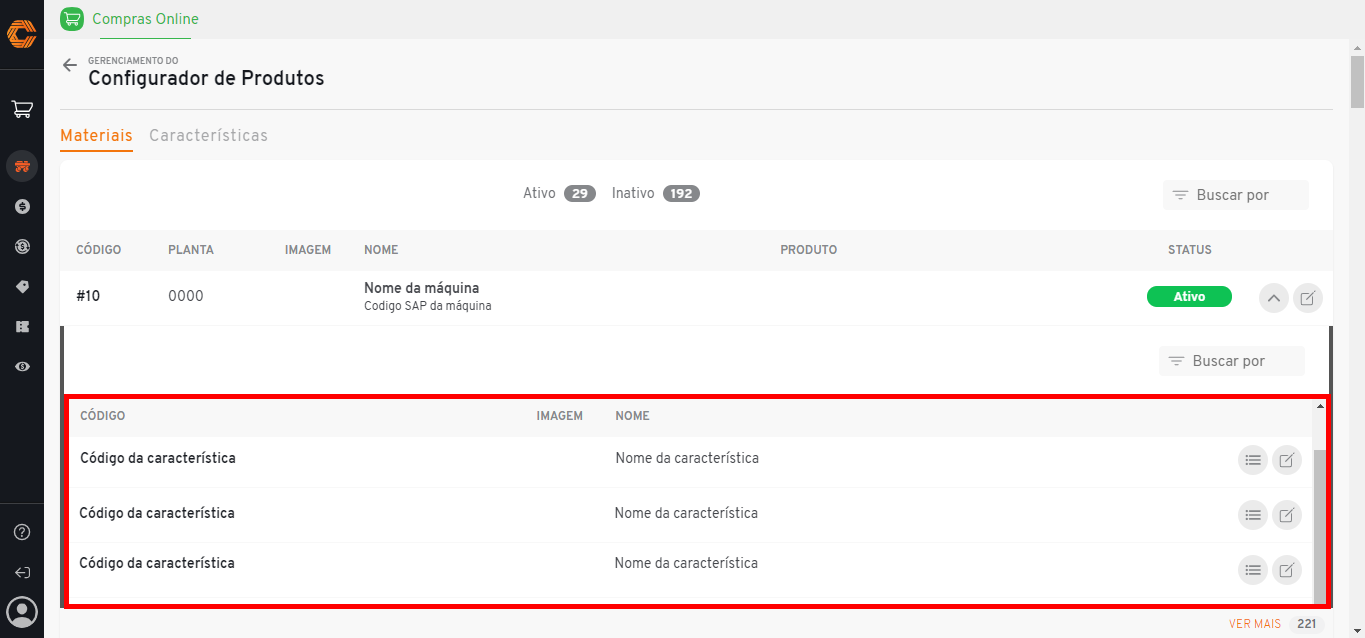Open the options list of the third característica row

pos(1252,570)
